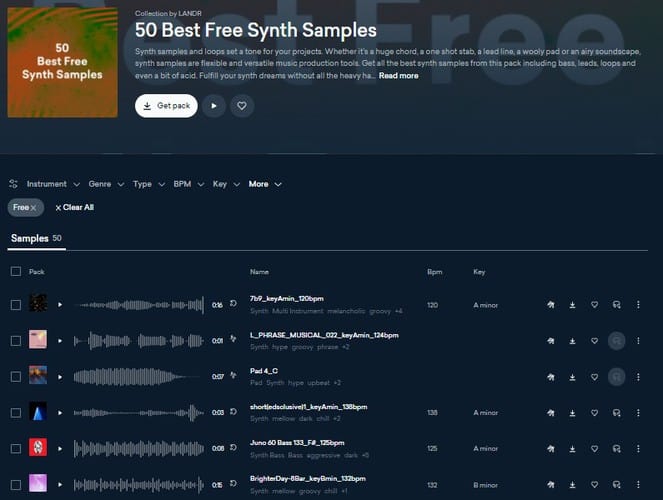Image resolution: width=663 pixels, height=500 pixels.
Task: Click one-shot icon on Pad 4_C
Action: point(233,375)
